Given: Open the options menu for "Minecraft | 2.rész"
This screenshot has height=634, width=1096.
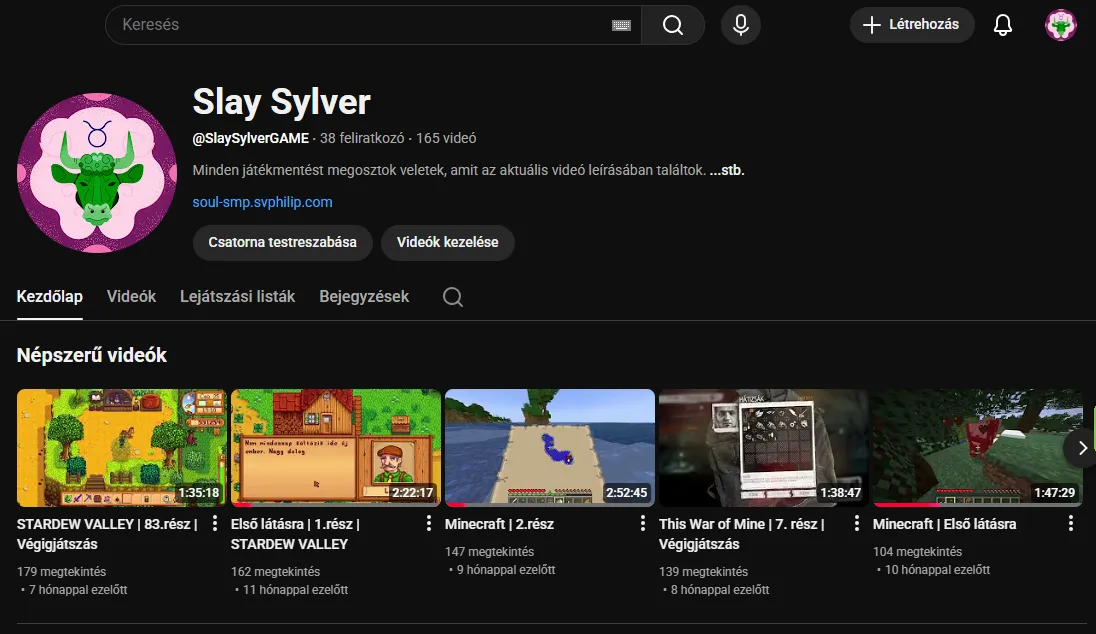Looking at the screenshot, I should [x=642, y=523].
